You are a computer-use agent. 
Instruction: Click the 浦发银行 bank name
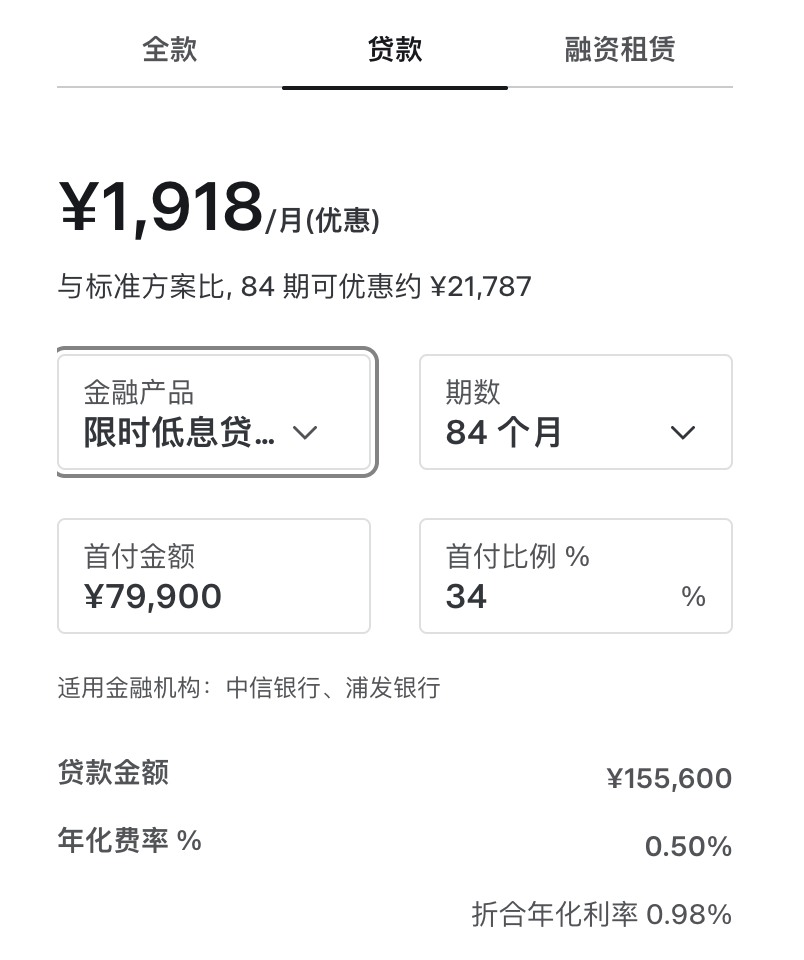click(x=393, y=688)
